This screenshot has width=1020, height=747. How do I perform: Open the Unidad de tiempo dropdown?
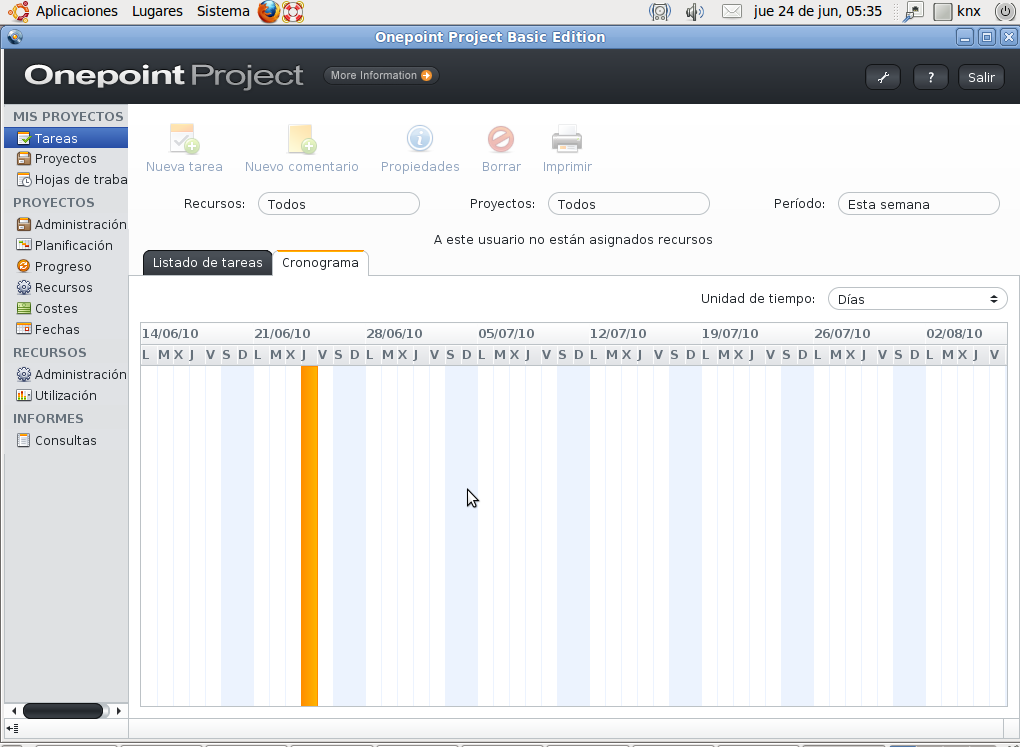pyautogui.click(x=916, y=298)
